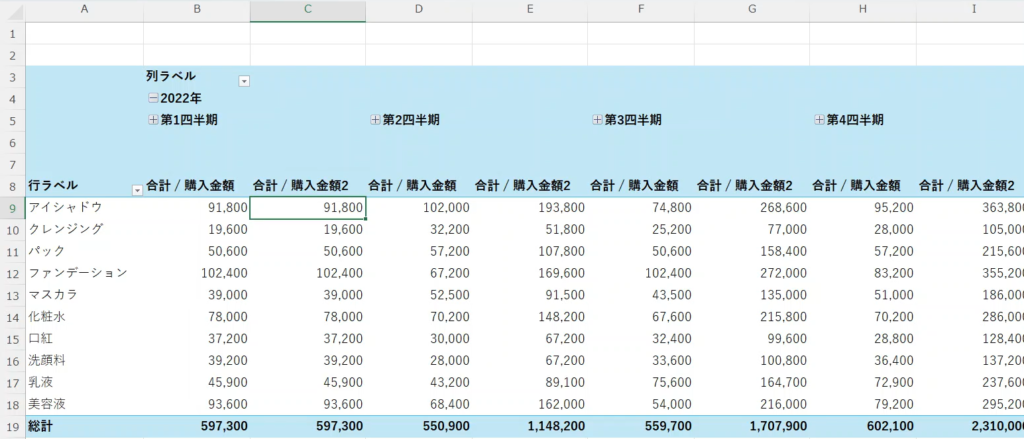Expand the 第2四半期 quarter group
The width and height of the screenshot is (1024, 439).
[375, 120]
